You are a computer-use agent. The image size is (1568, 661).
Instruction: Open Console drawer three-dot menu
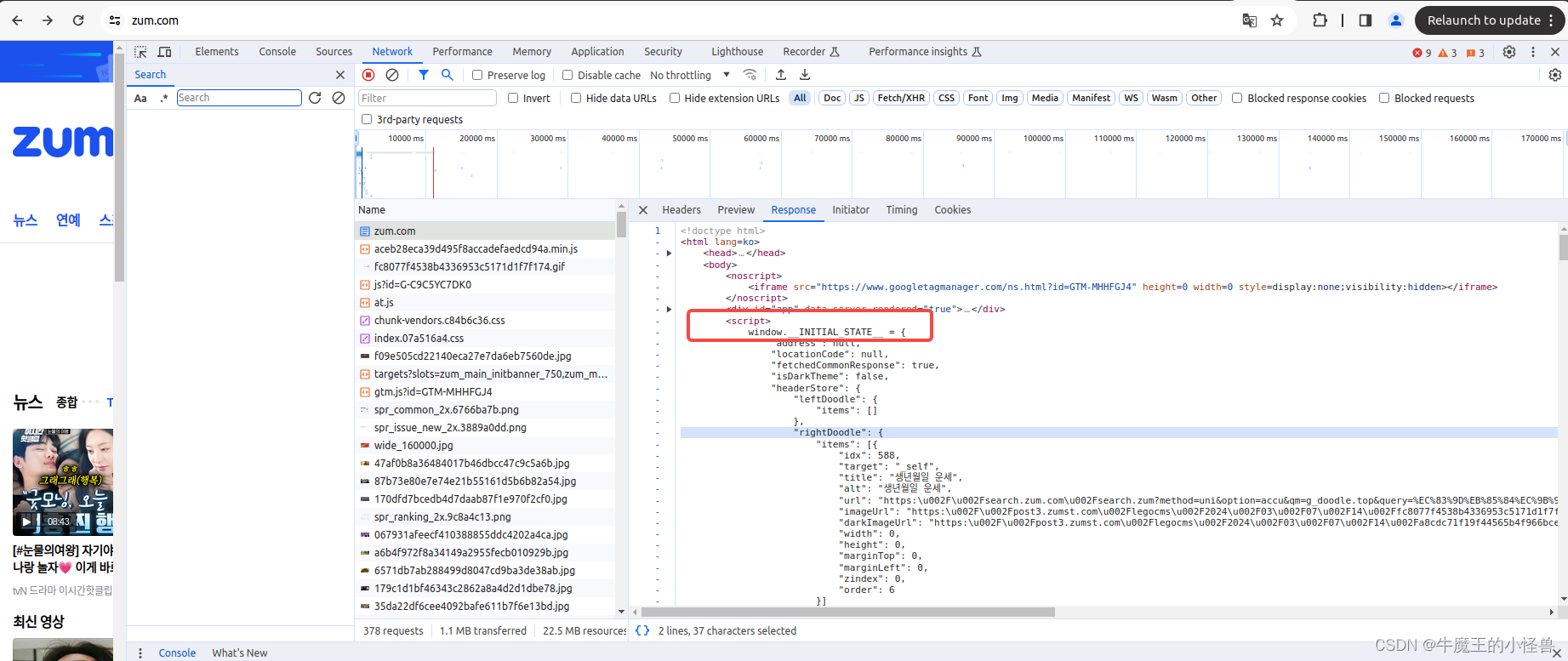(140, 652)
